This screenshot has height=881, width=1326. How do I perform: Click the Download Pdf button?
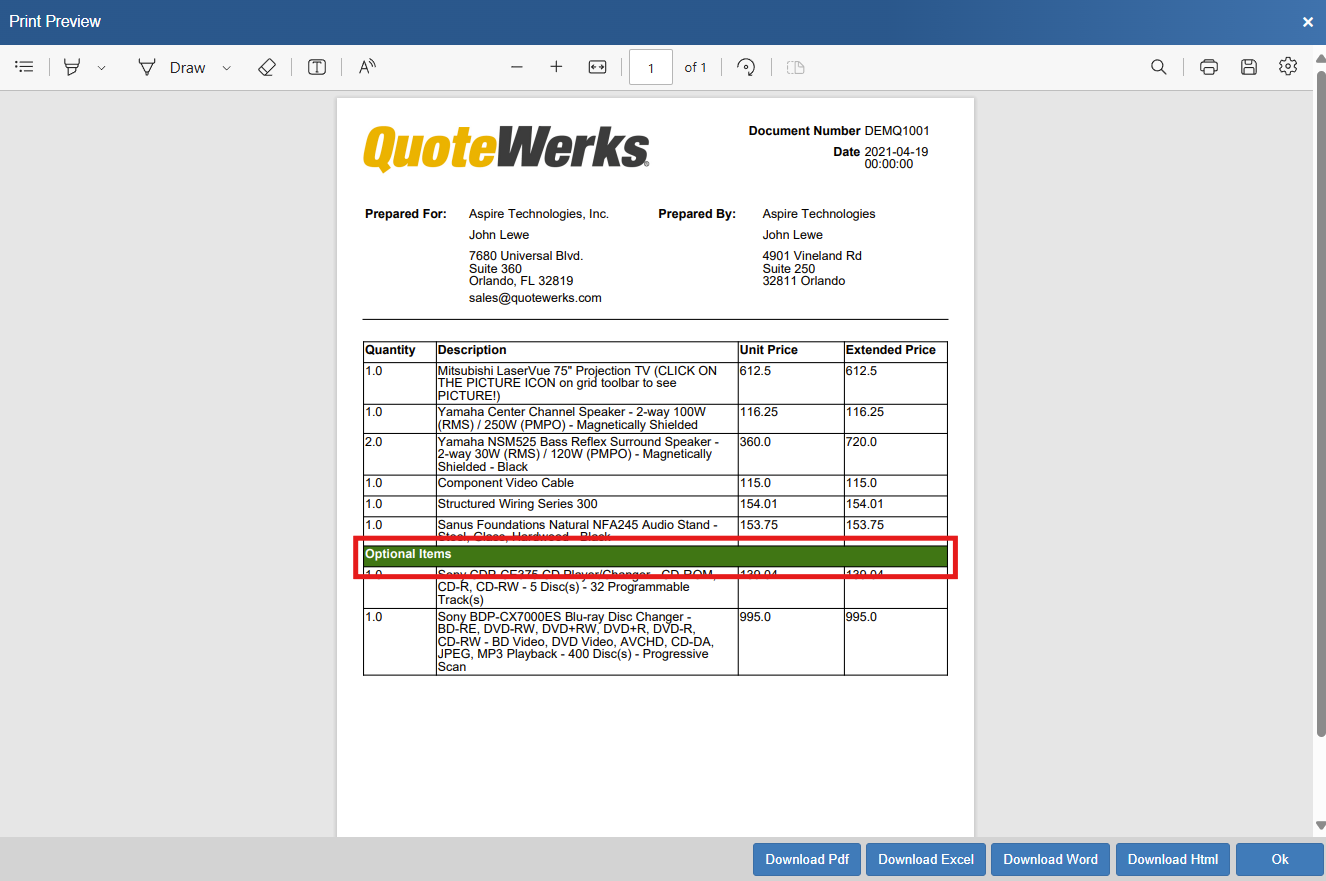pyautogui.click(x=807, y=859)
